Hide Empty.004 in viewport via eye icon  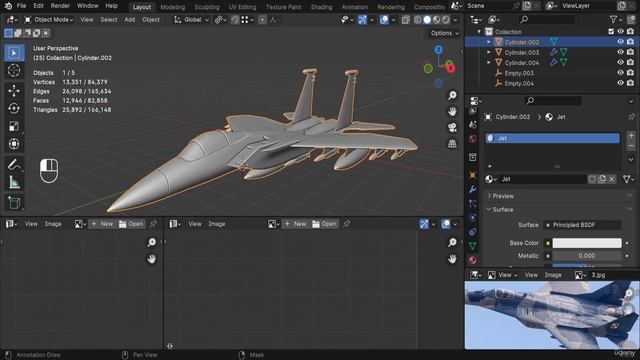(620, 82)
